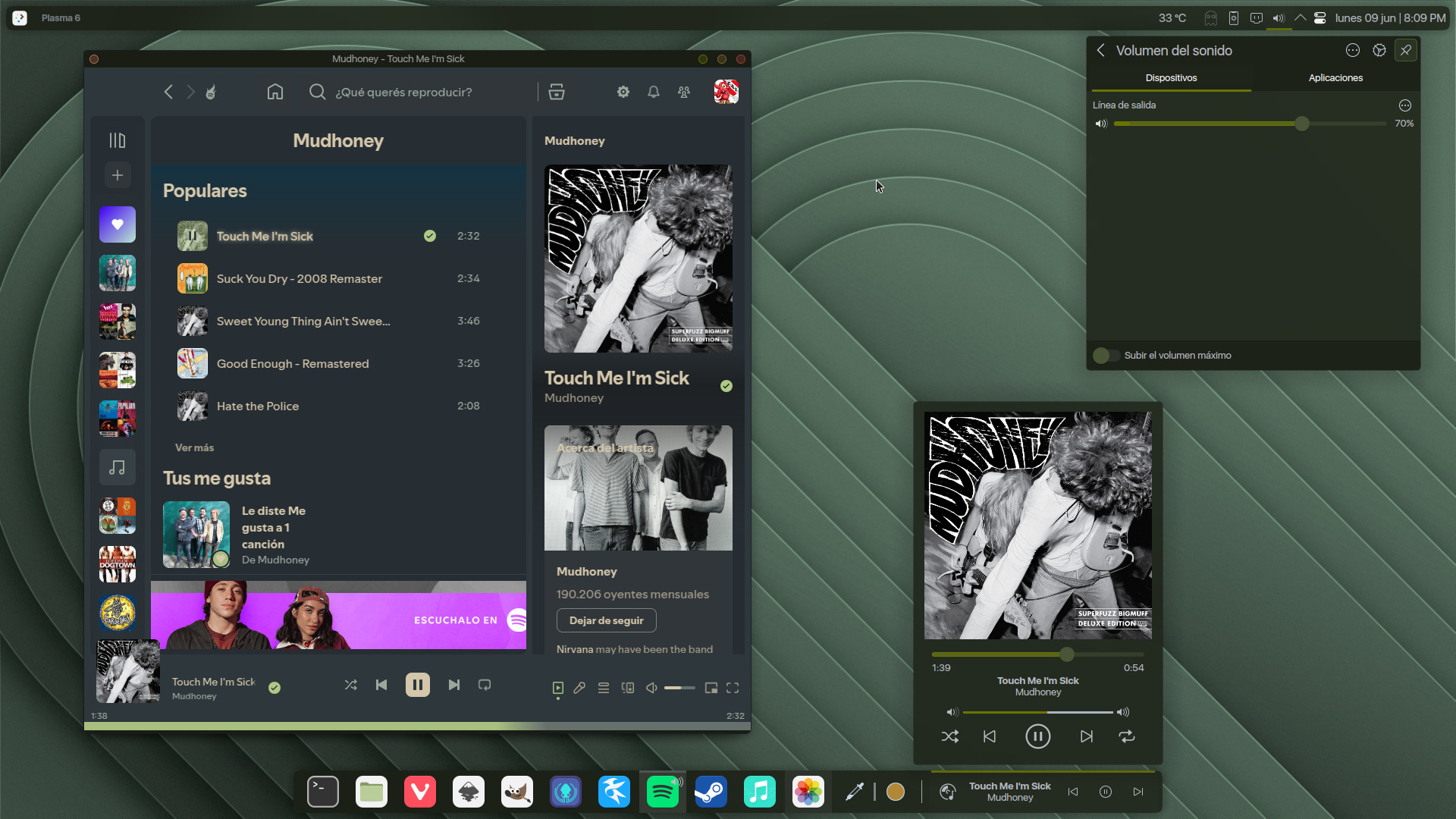Toggle liked checkmark beside bottom track title
The image size is (1456, 819).
click(x=275, y=688)
